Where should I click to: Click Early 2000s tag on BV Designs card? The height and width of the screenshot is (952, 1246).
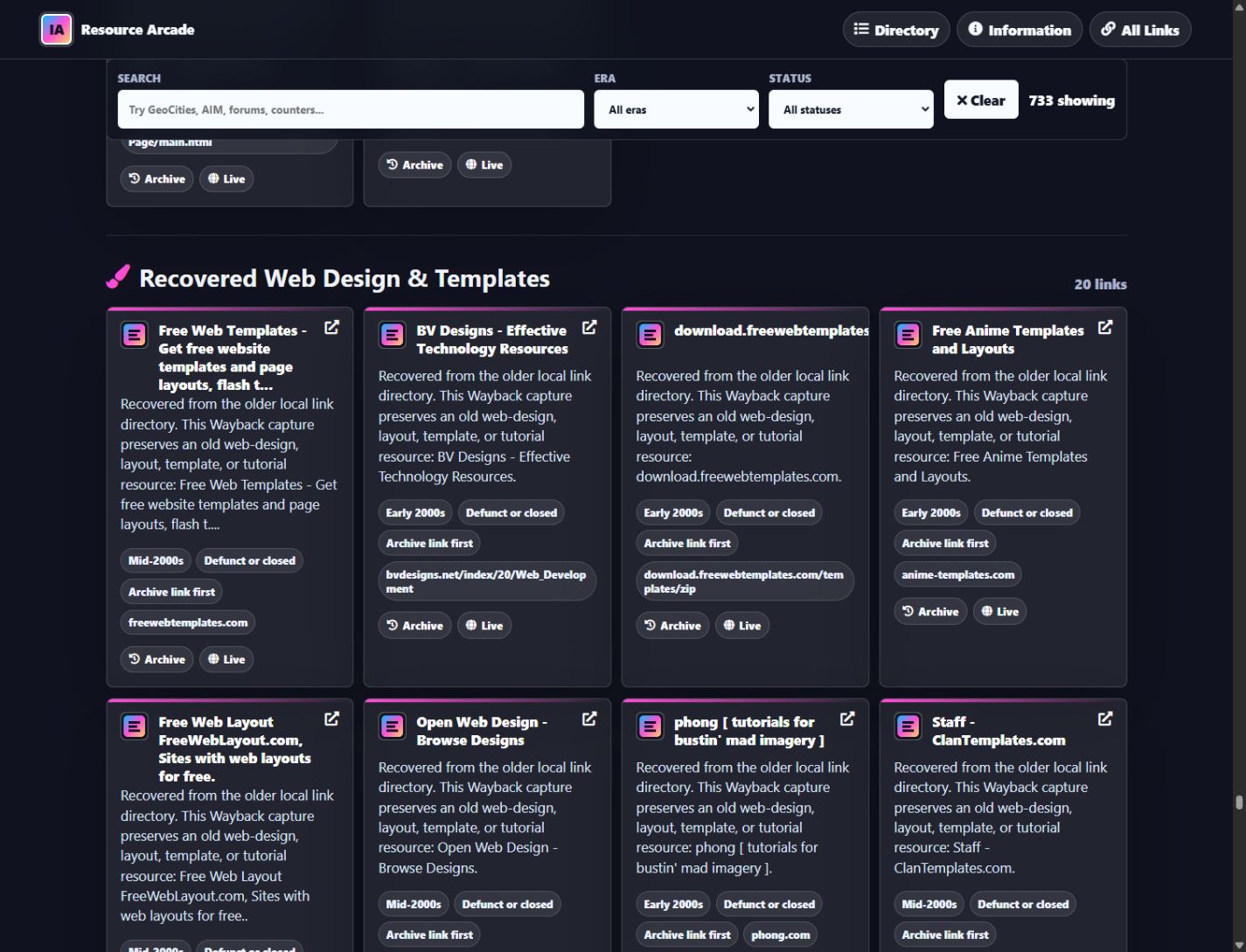click(x=415, y=512)
